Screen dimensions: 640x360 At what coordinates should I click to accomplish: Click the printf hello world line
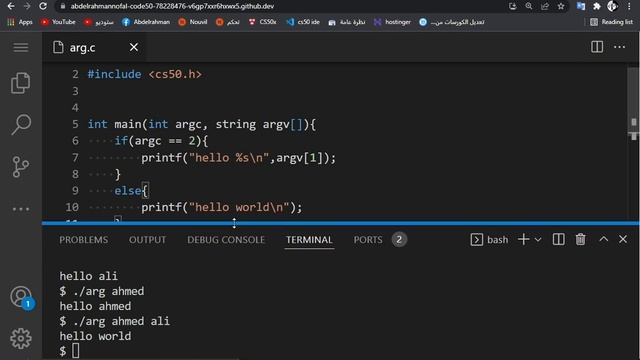[x=222, y=207]
